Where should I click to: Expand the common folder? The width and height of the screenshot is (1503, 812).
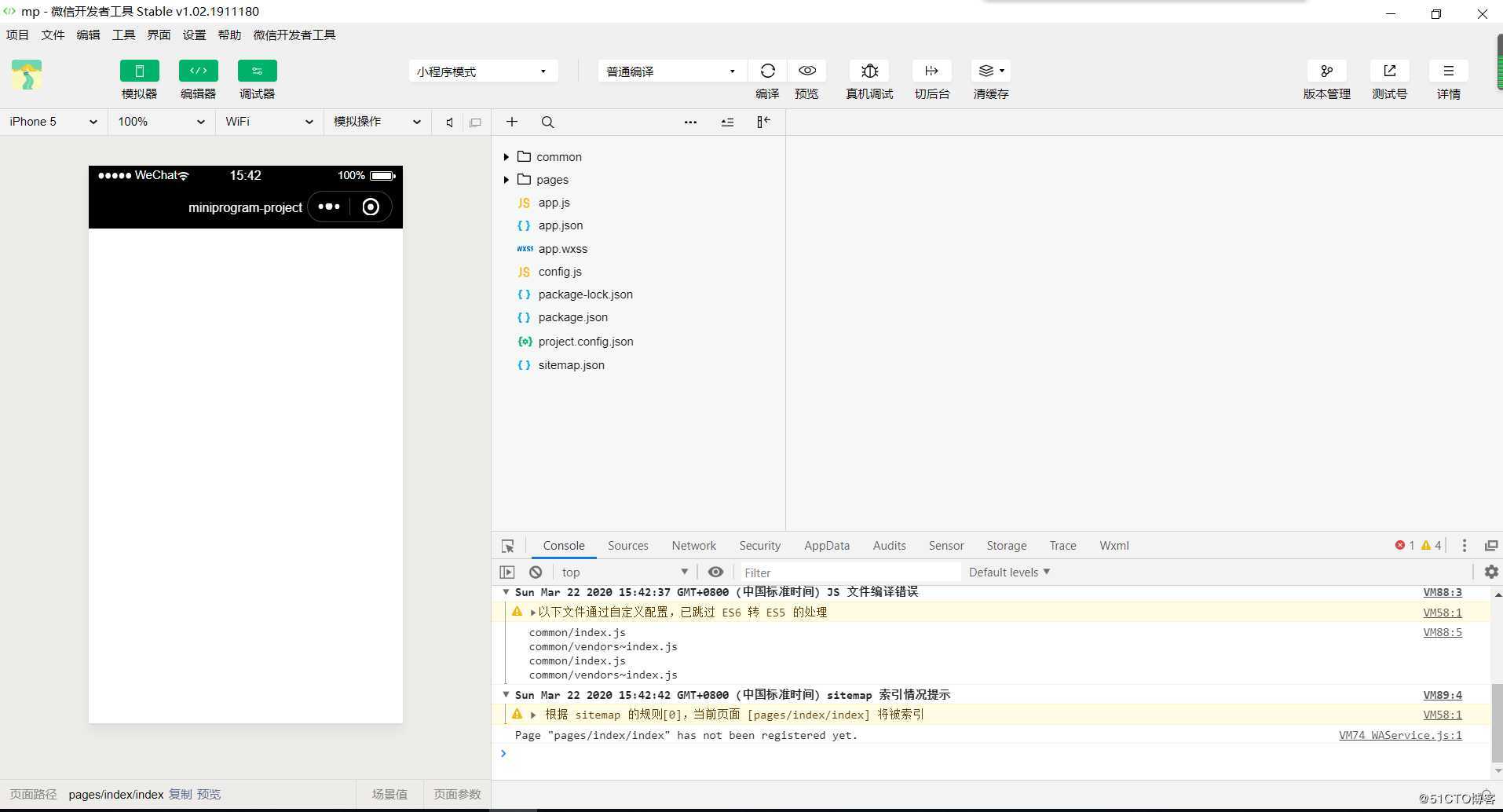click(506, 157)
